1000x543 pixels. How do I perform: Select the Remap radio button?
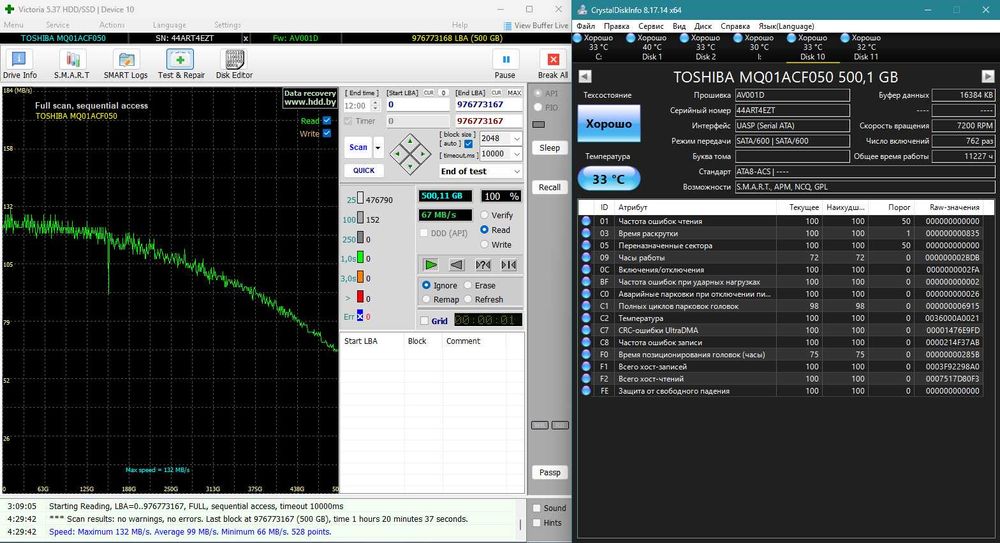point(427,299)
